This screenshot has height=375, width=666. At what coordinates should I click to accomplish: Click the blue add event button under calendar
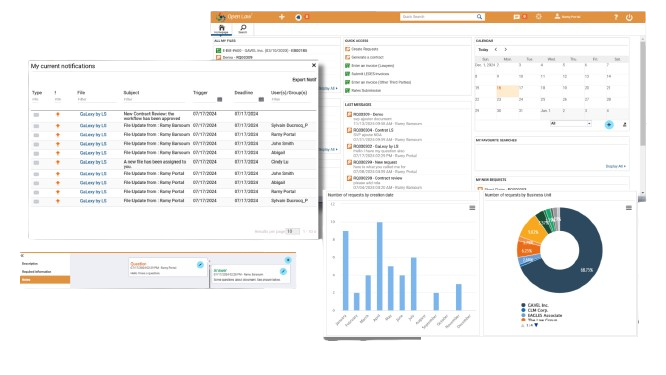[x=609, y=124]
